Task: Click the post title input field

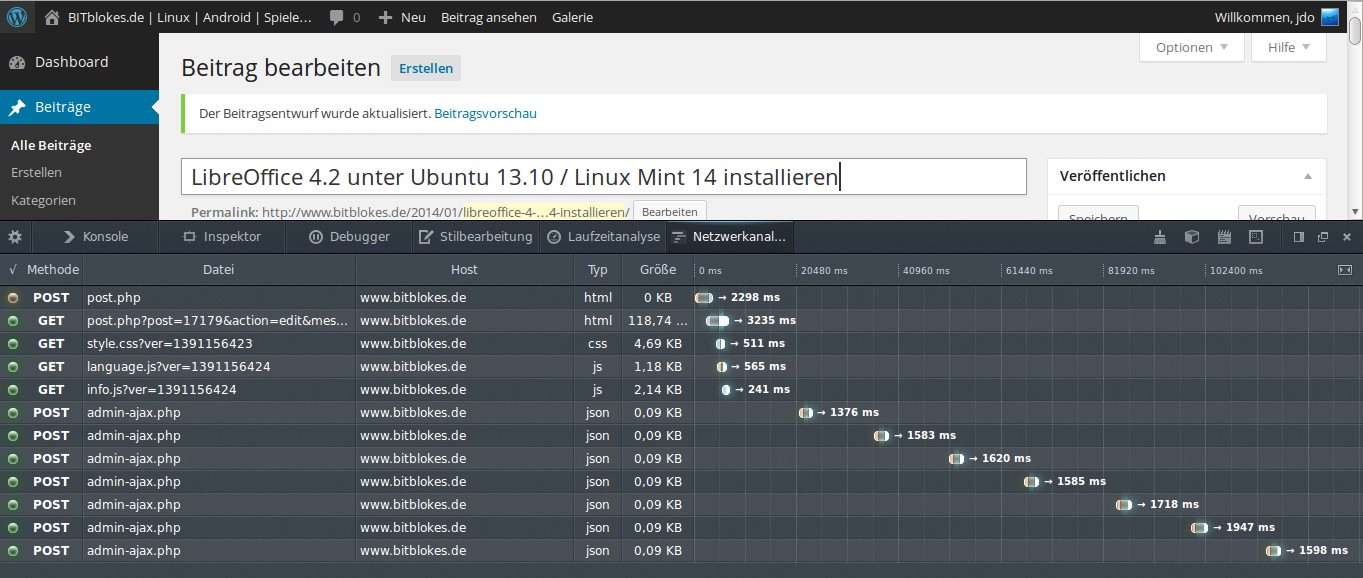Action: point(604,177)
